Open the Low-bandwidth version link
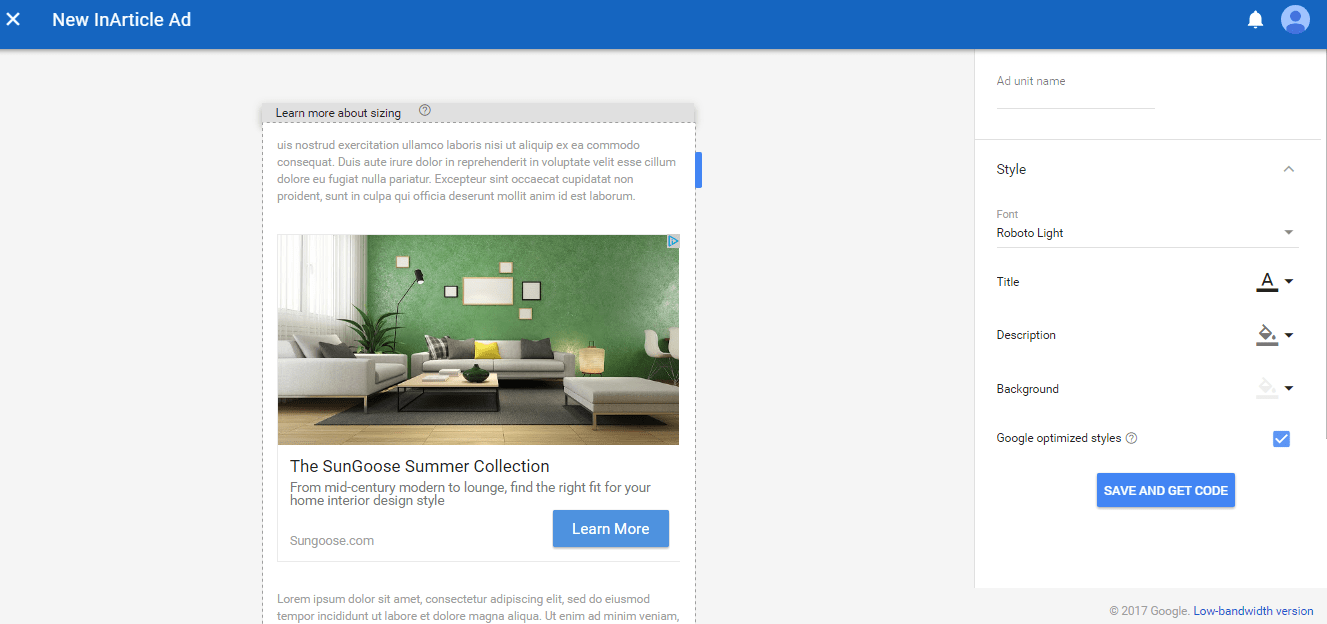1327x624 pixels. pos(1253,611)
